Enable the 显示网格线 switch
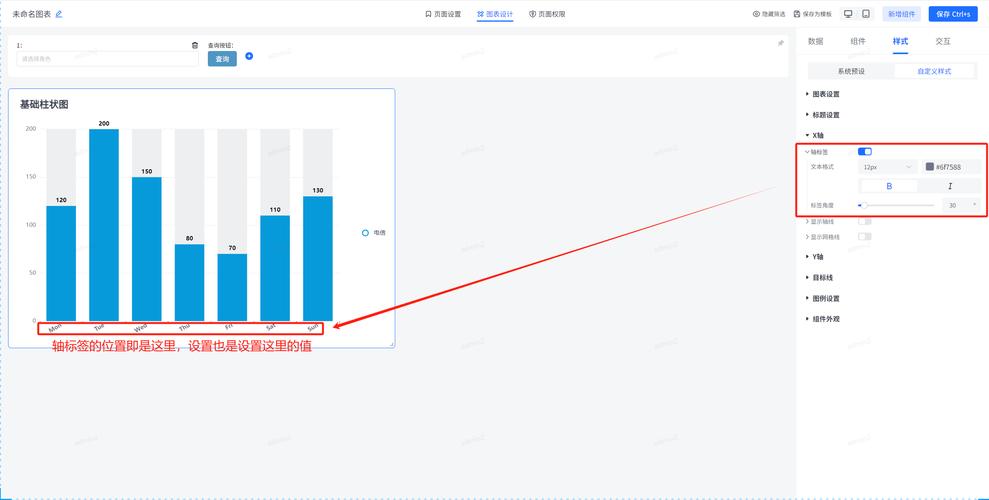The height and width of the screenshot is (500, 989). coord(865,237)
